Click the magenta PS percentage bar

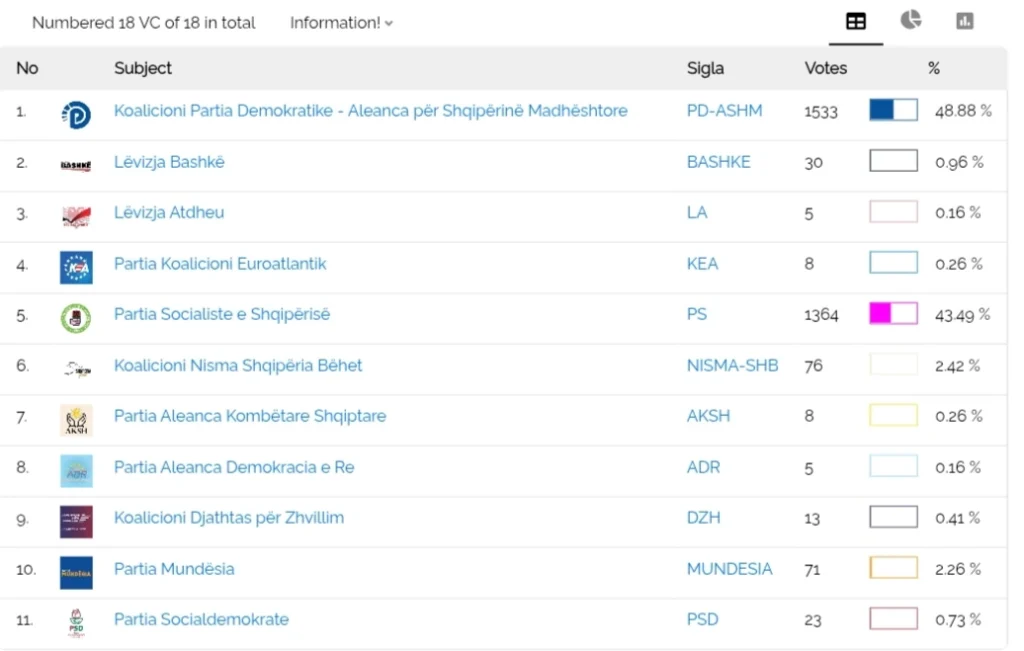click(893, 314)
